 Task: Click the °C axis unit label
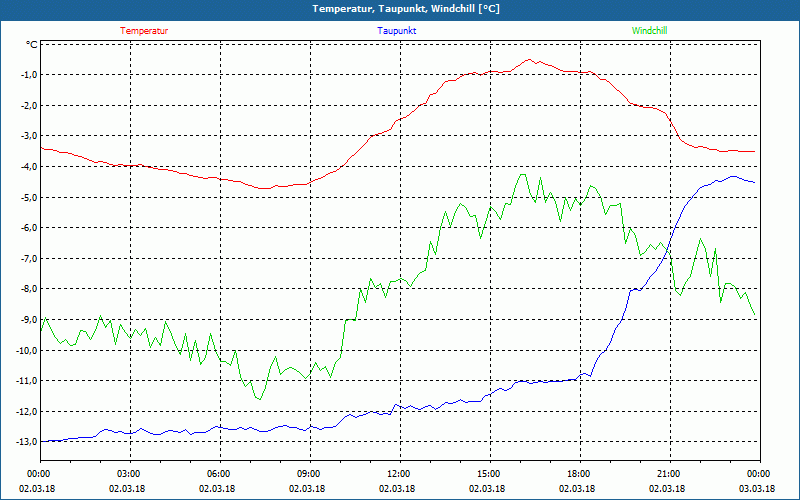coord(32,45)
